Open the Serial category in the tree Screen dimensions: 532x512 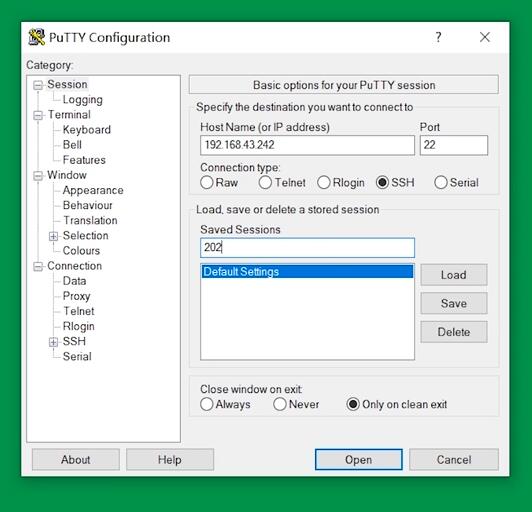[x=77, y=357]
